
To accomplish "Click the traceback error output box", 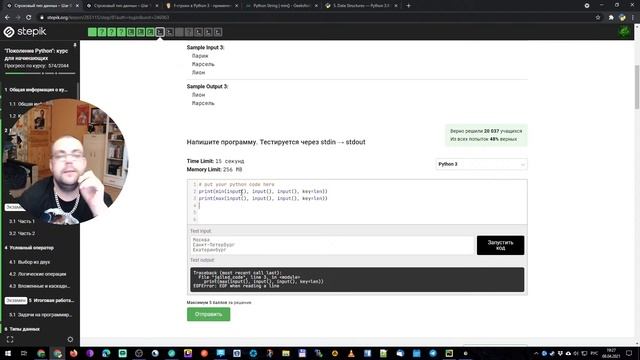I will [x=357, y=280].
